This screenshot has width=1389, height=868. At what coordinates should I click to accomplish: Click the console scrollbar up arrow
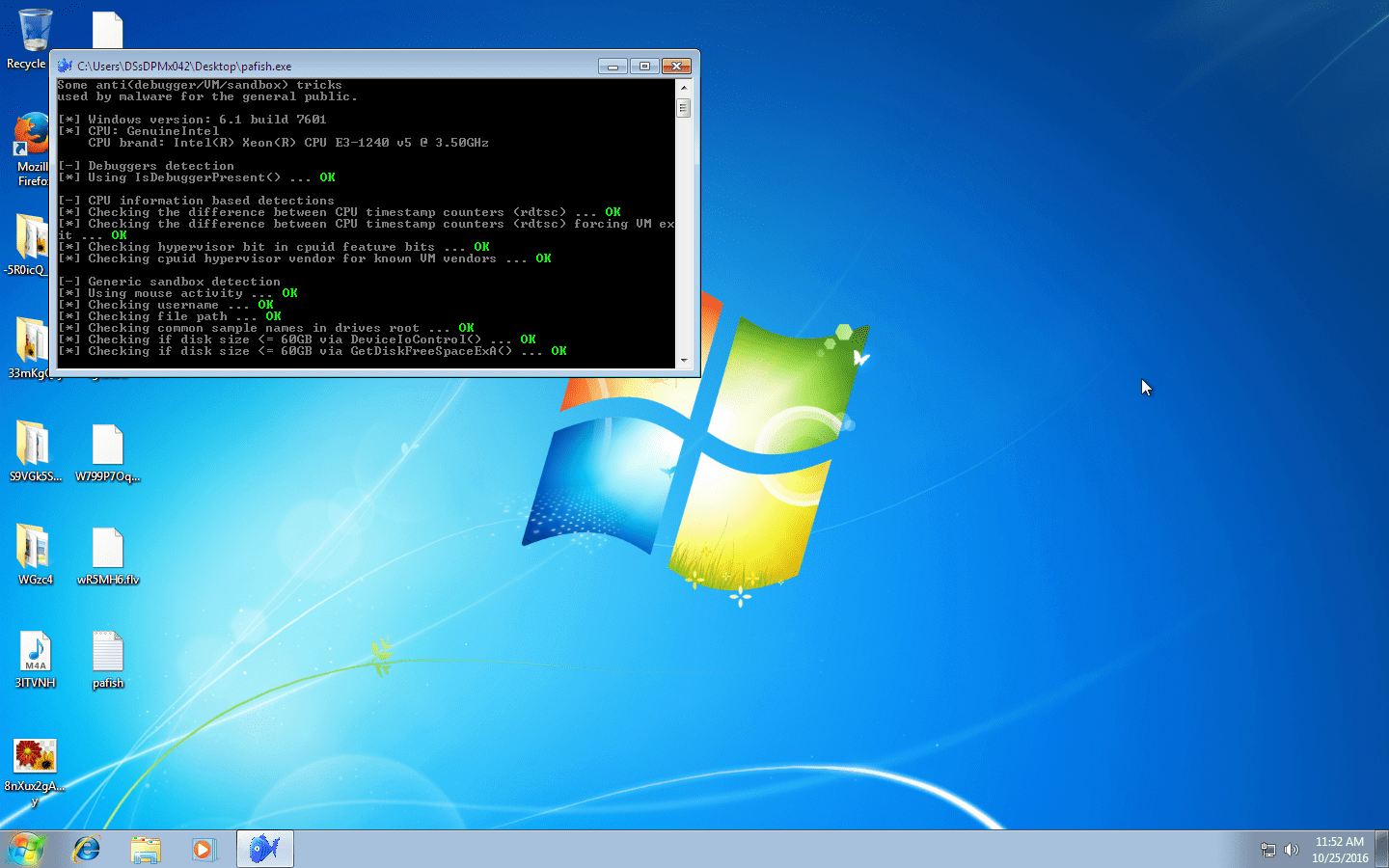pyautogui.click(x=684, y=87)
